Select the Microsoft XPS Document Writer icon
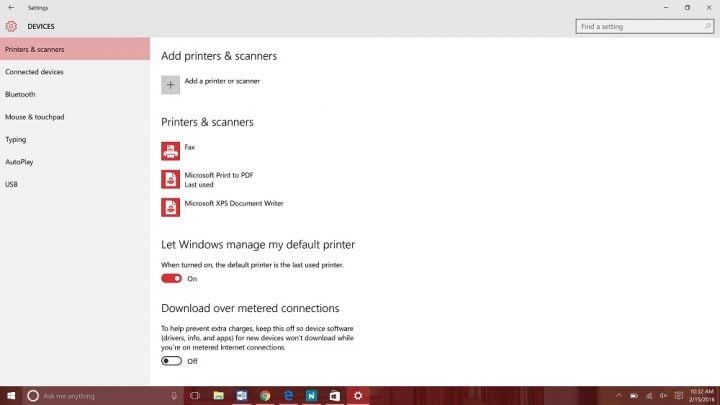The height and width of the screenshot is (405, 720). pyautogui.click(x=170, y=207)
